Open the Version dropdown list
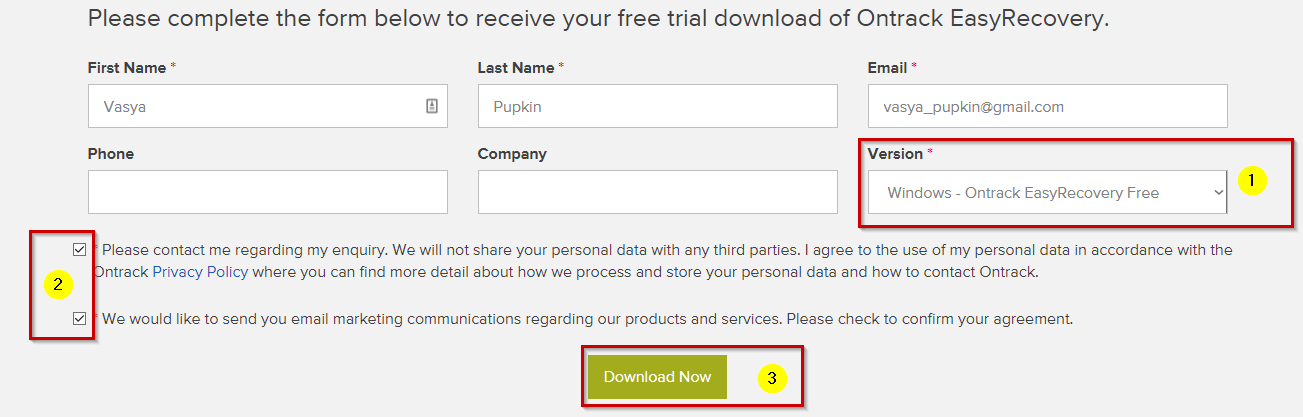The width and height of the screenshot is (1303, 417). coord(1047,192)
